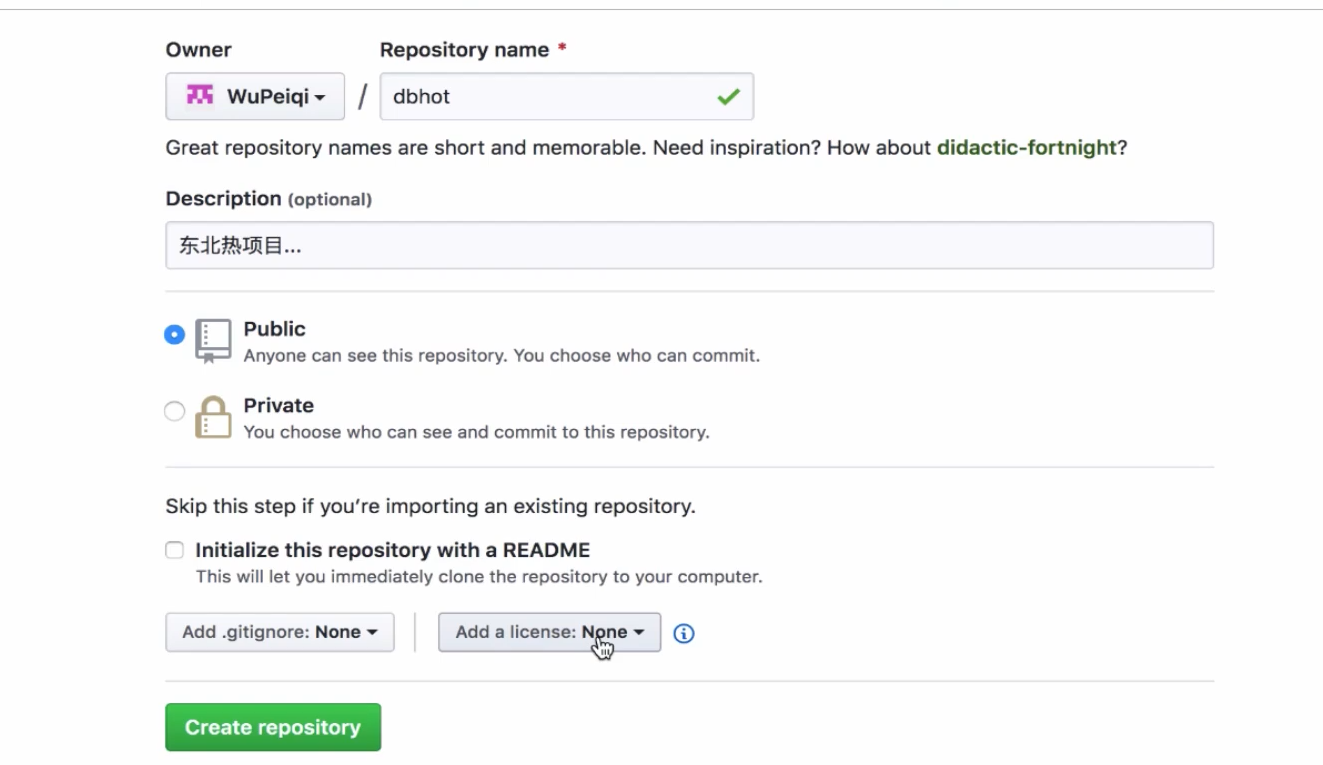Click the Private repository lock icon

[x=213, y=417]
